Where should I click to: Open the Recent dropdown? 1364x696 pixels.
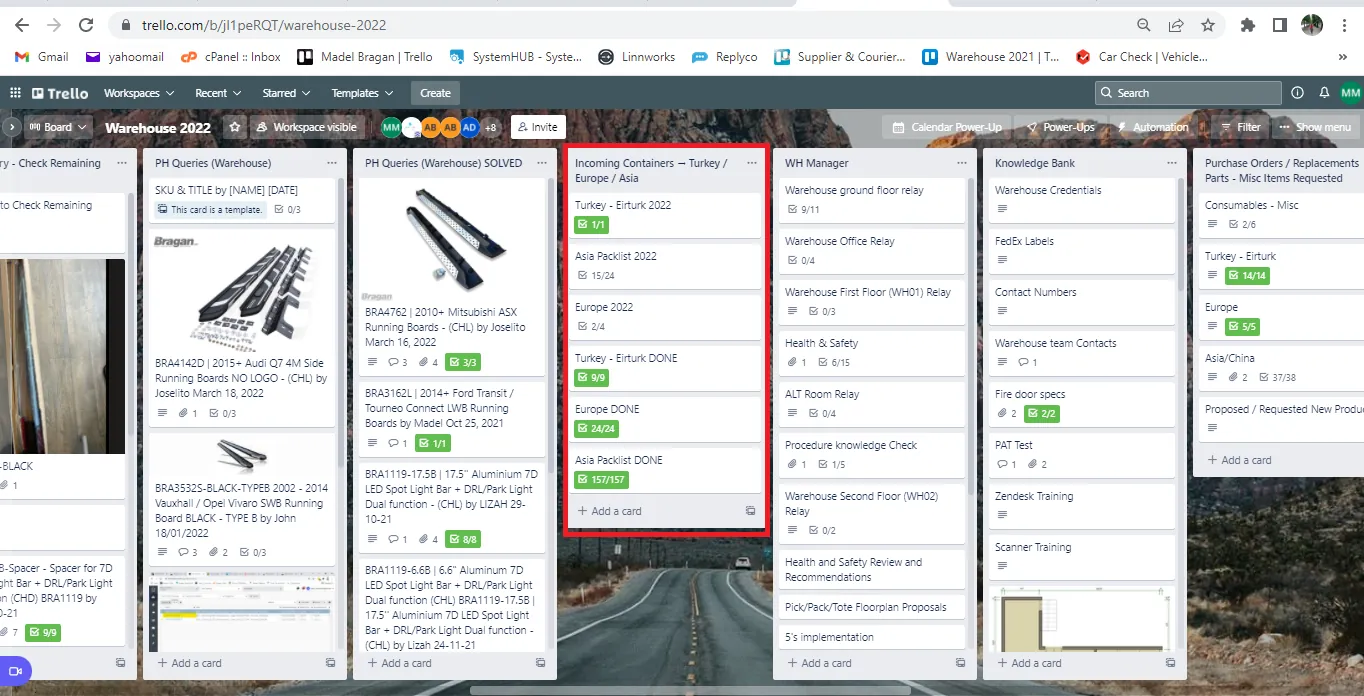(218, 93)
